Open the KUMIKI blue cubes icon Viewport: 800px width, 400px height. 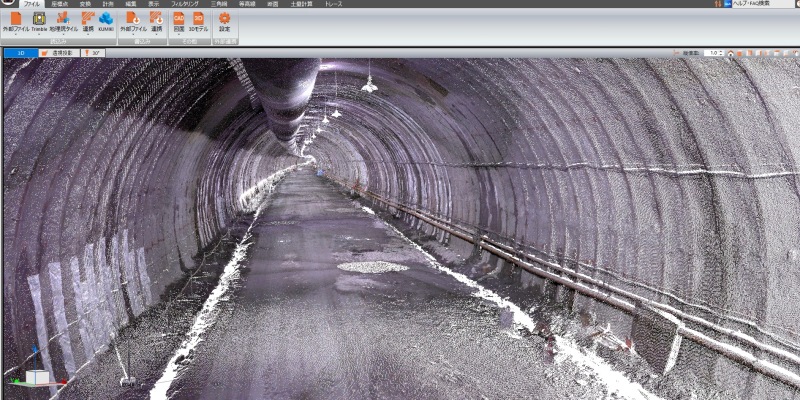106,19
